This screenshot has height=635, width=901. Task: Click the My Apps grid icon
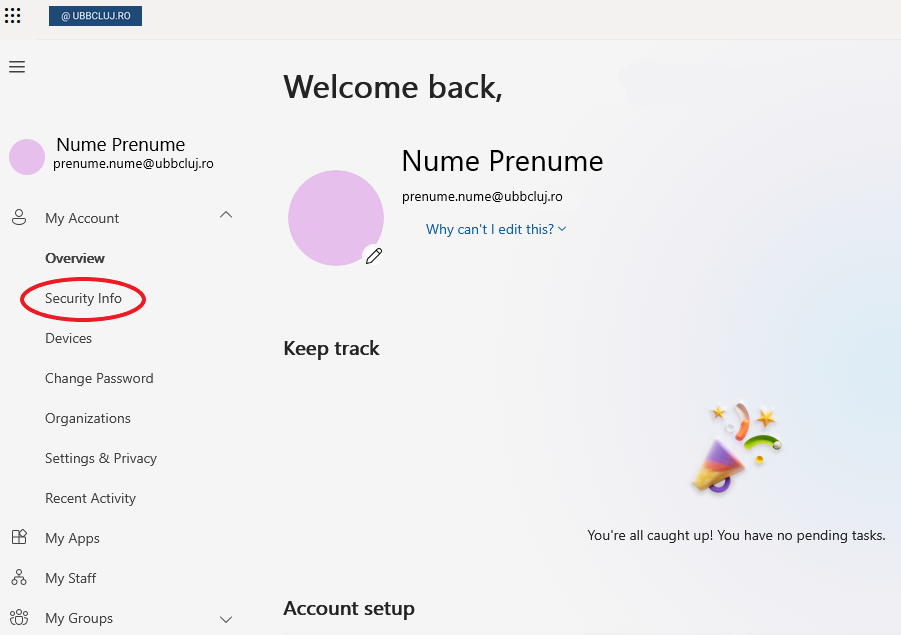[x=19, y=538]
